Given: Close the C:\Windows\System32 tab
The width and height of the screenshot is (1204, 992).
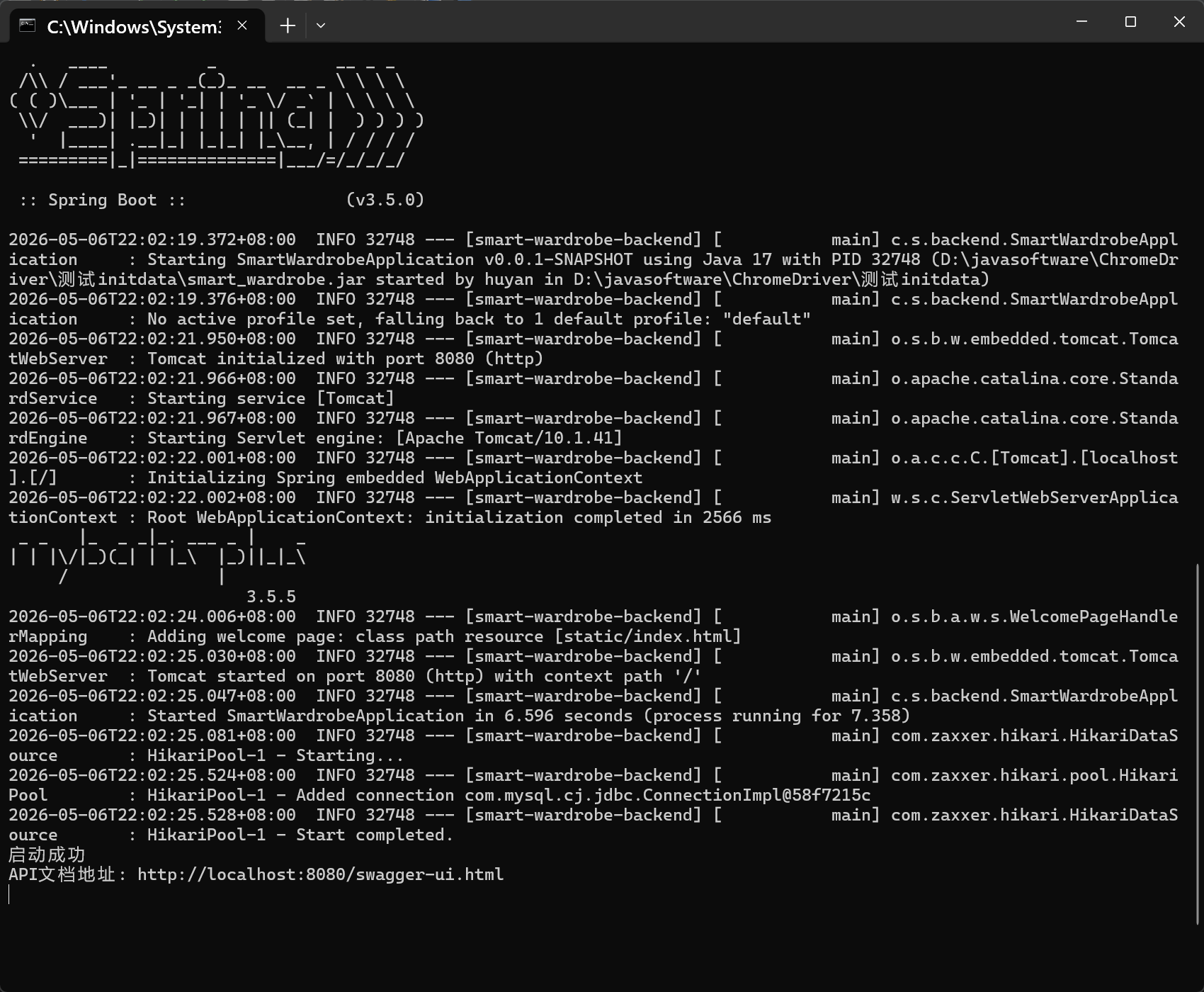Looking at the screenshot, I should point(242,26).
